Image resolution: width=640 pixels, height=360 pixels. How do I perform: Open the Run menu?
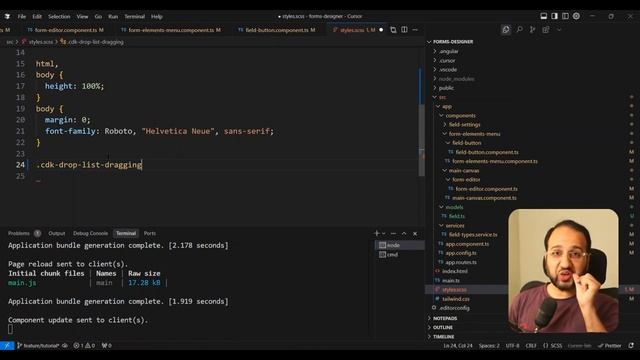coord(113,16)
